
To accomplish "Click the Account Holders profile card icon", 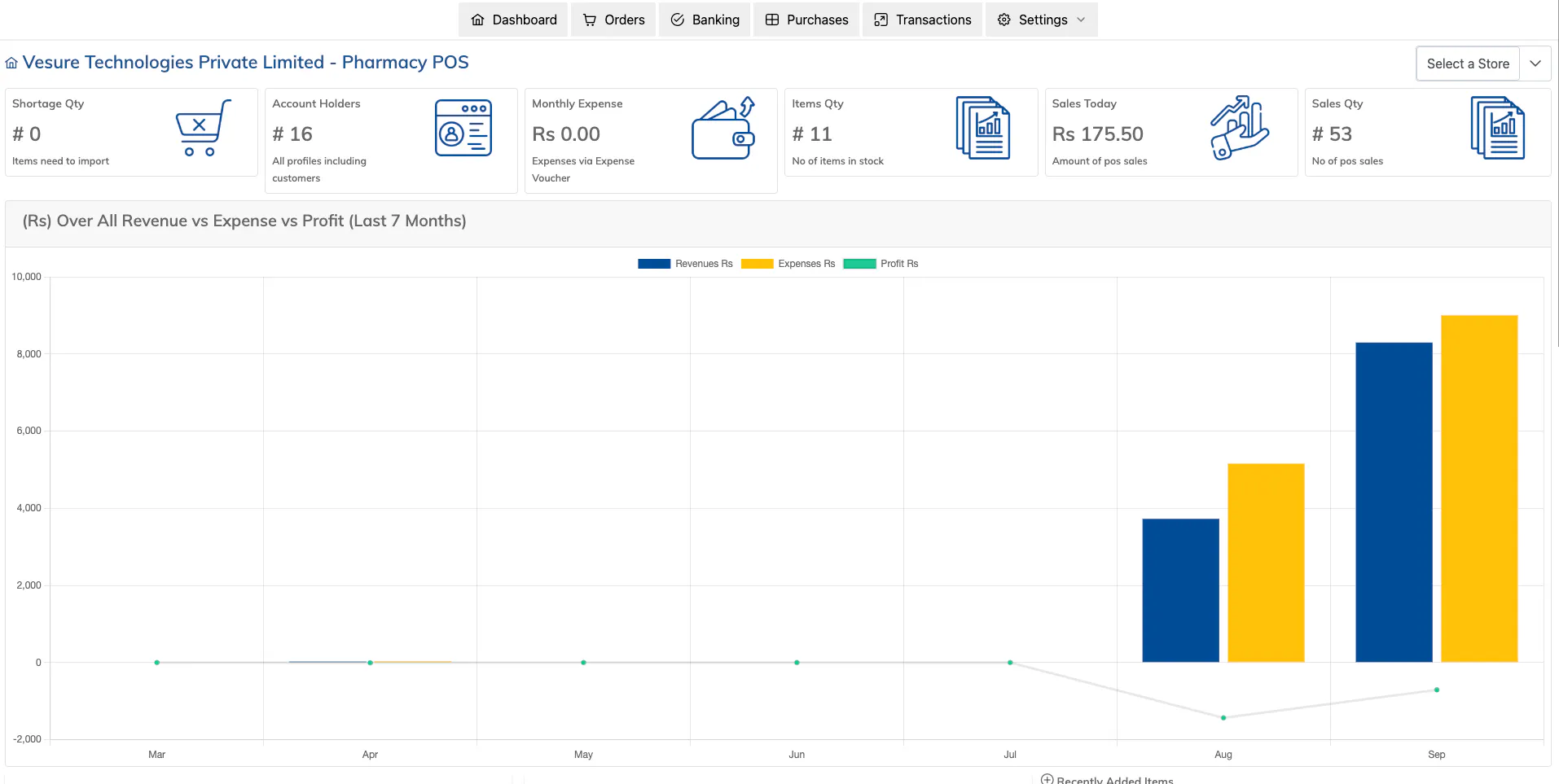I will coord(463,128).
